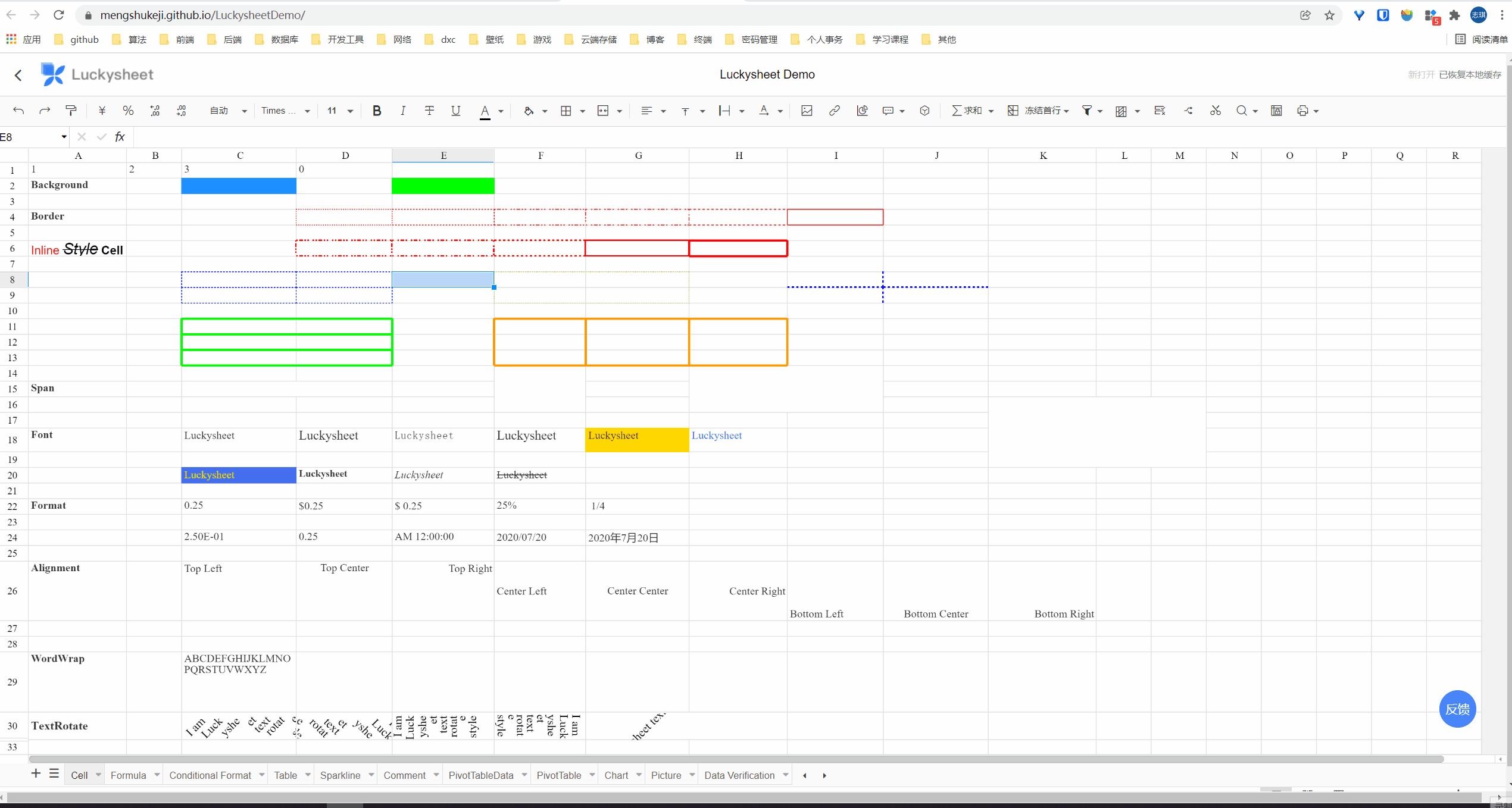Screen dimensions: 1512x808
Task: Toggle underline formatting
Action: tap(455, 111)
